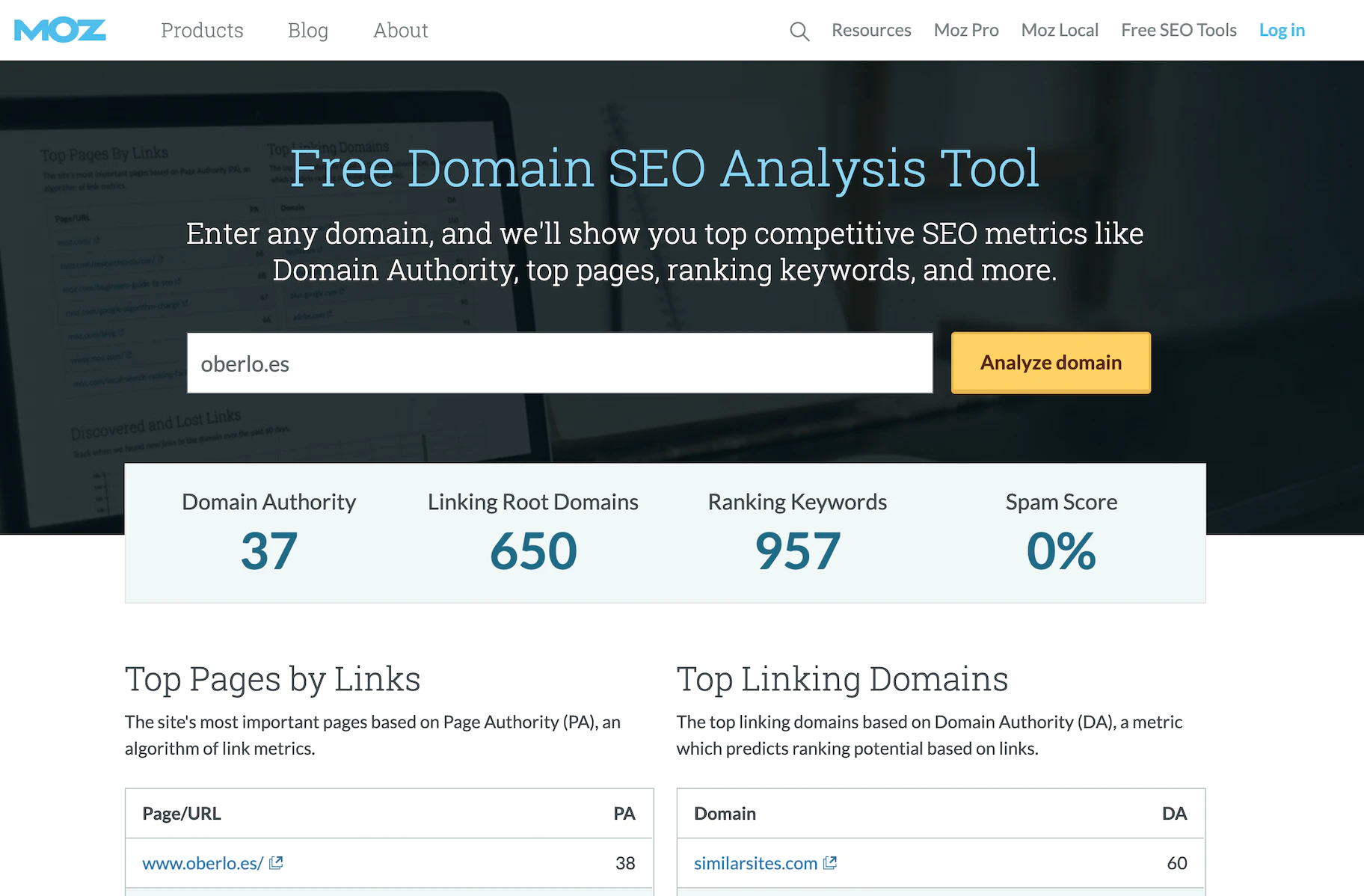Click the PA column header
This screenshot has width=1364, height=896.
[624, 814]
